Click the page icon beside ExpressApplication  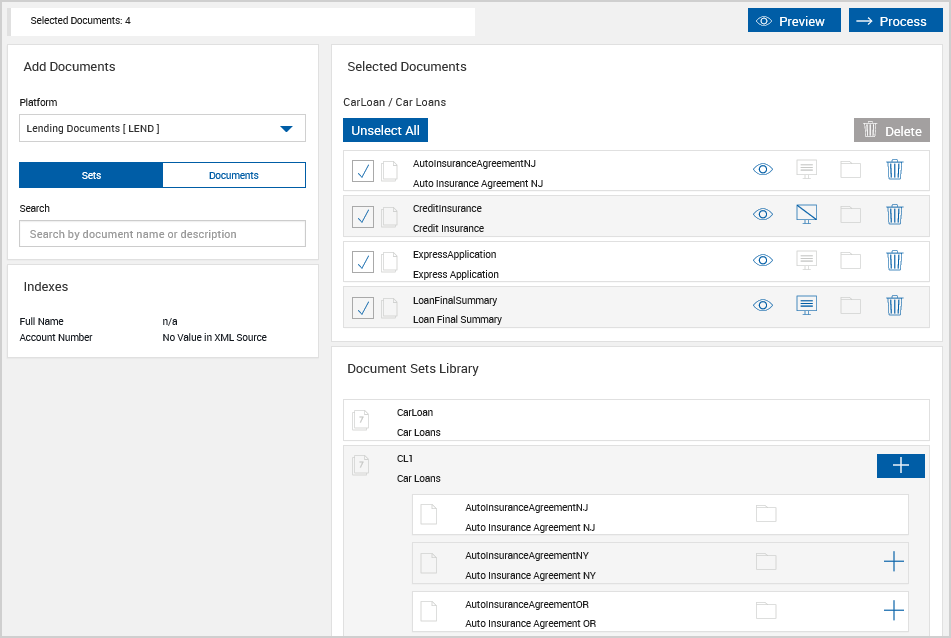[389, 263]
